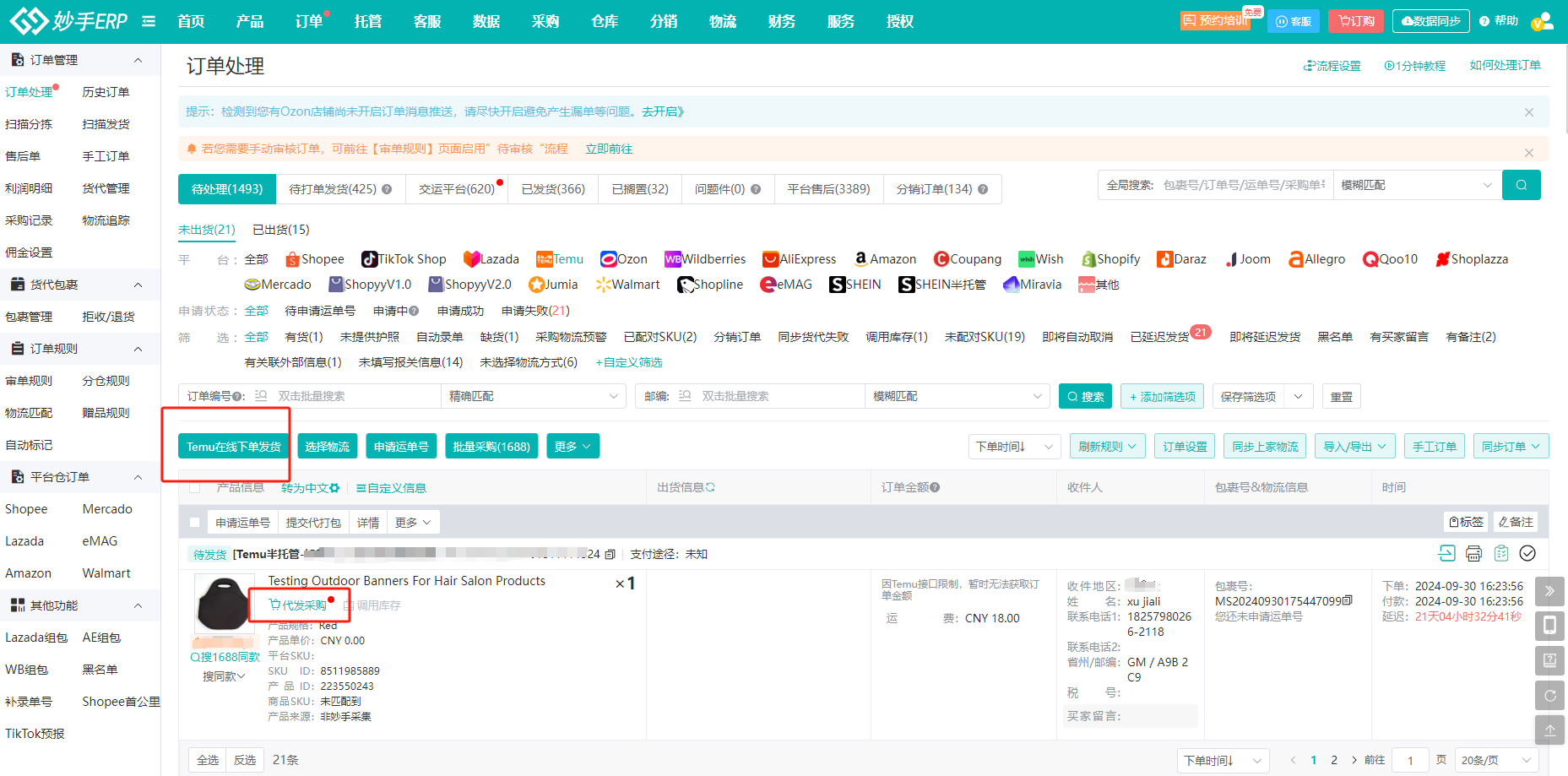This screenshot has height=776, width=1568.
Task: Filter orders by Wildberries platform
Action: (x=704, y=259)
